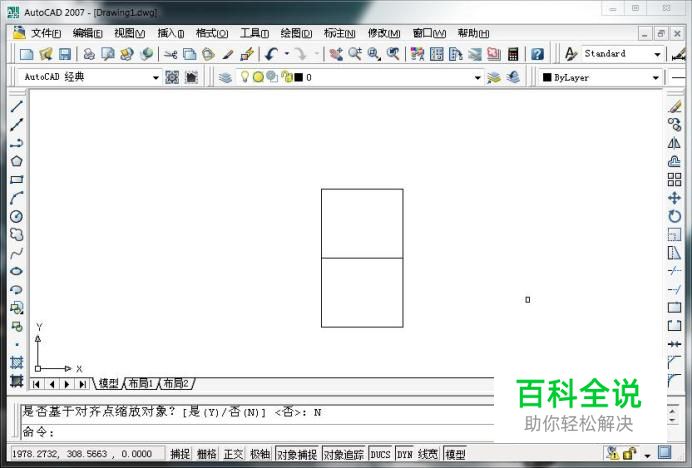Open the 标注(N) menu
Viewport: 692px width, 468px height.
tap(339, 33)
